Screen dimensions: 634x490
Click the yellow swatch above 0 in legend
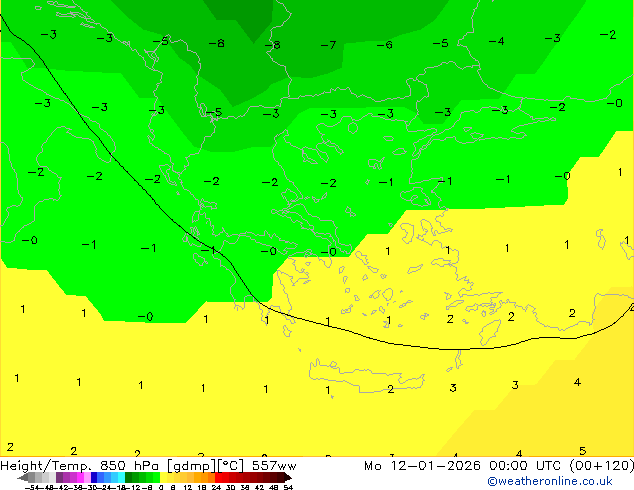(163, 477)
